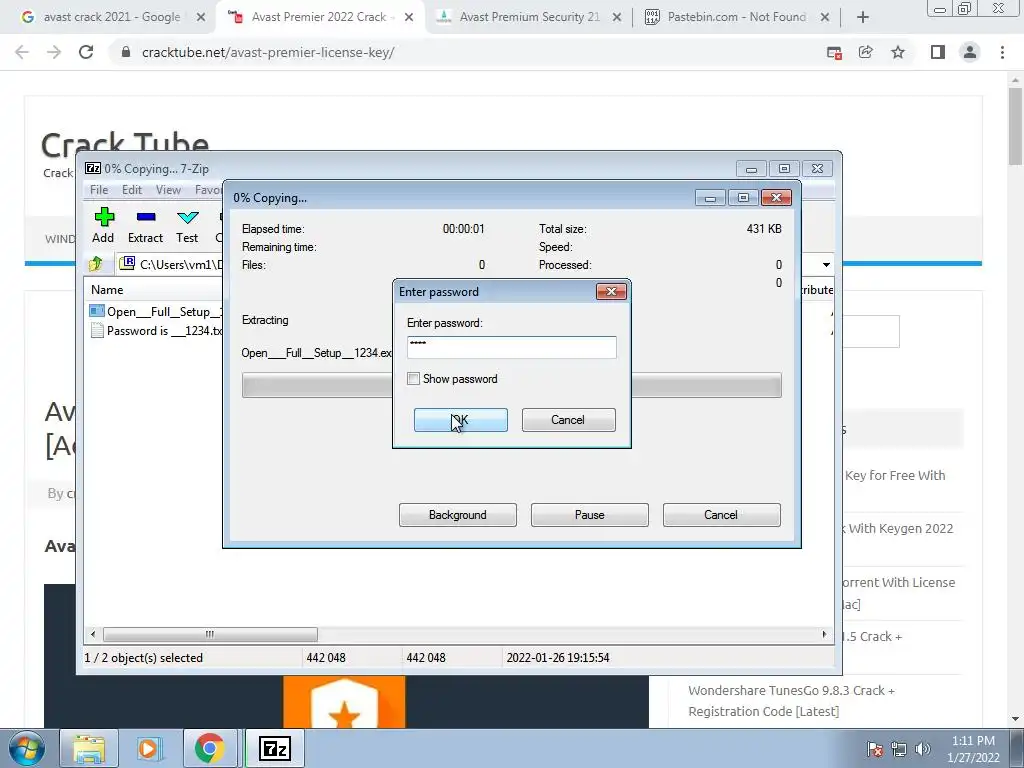This screenshot has width=1024, height=768.
Task: Click the share page icon in Chrome
Action: coord(866,52)
